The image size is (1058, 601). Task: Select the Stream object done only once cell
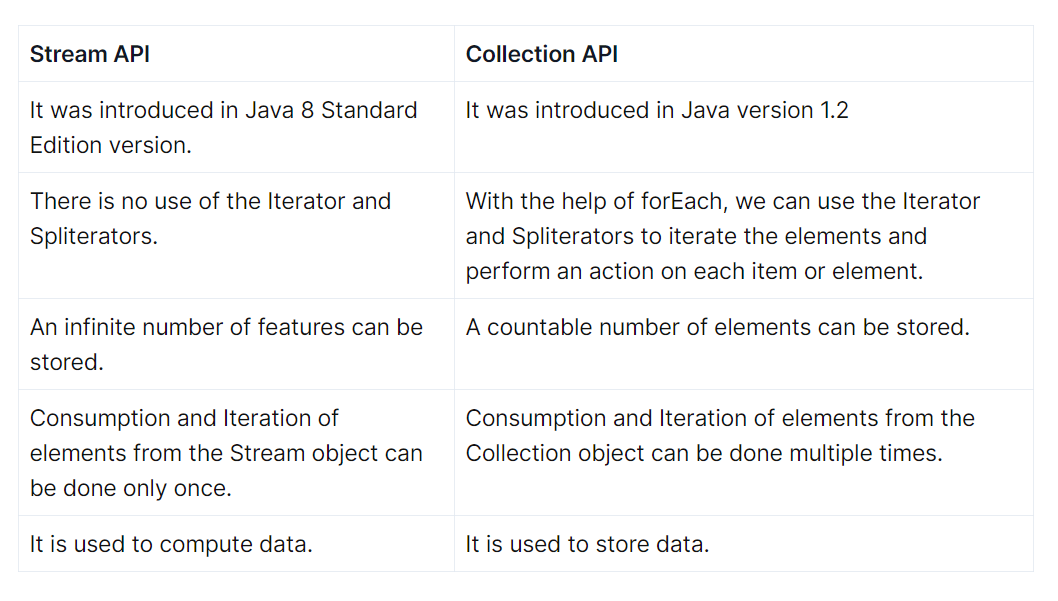(x=236, y=453)
